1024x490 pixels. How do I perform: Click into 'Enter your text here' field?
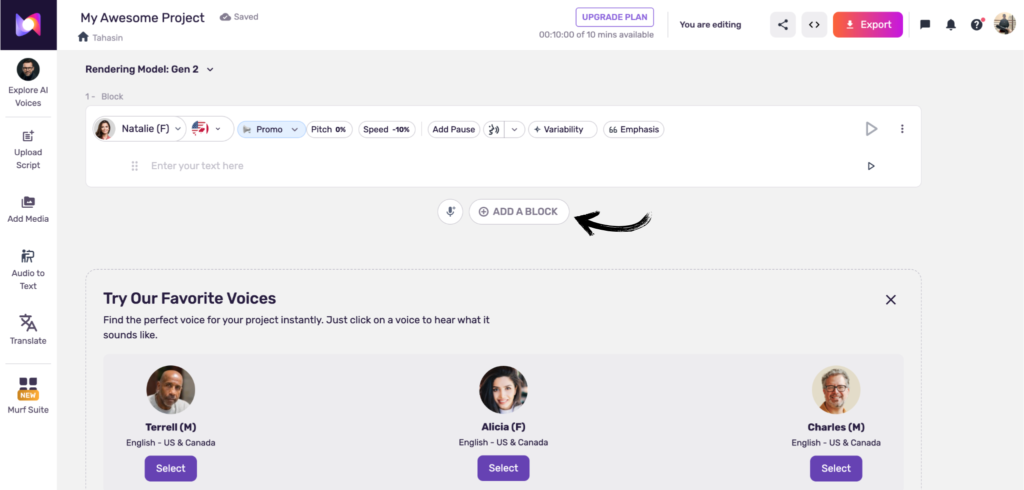pos(503,166)
